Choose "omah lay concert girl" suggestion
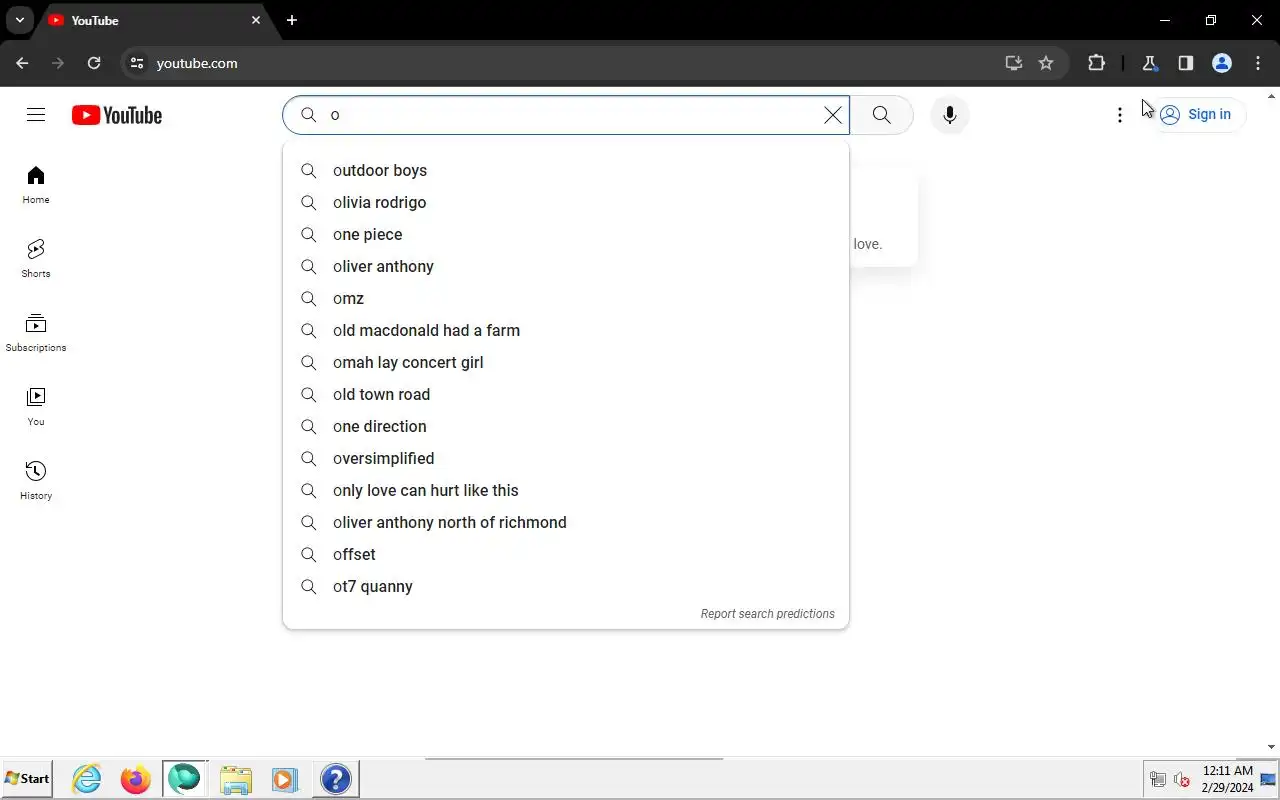Image resolution: width=1280 pixels, height=800 pixels. pos(566,362)
